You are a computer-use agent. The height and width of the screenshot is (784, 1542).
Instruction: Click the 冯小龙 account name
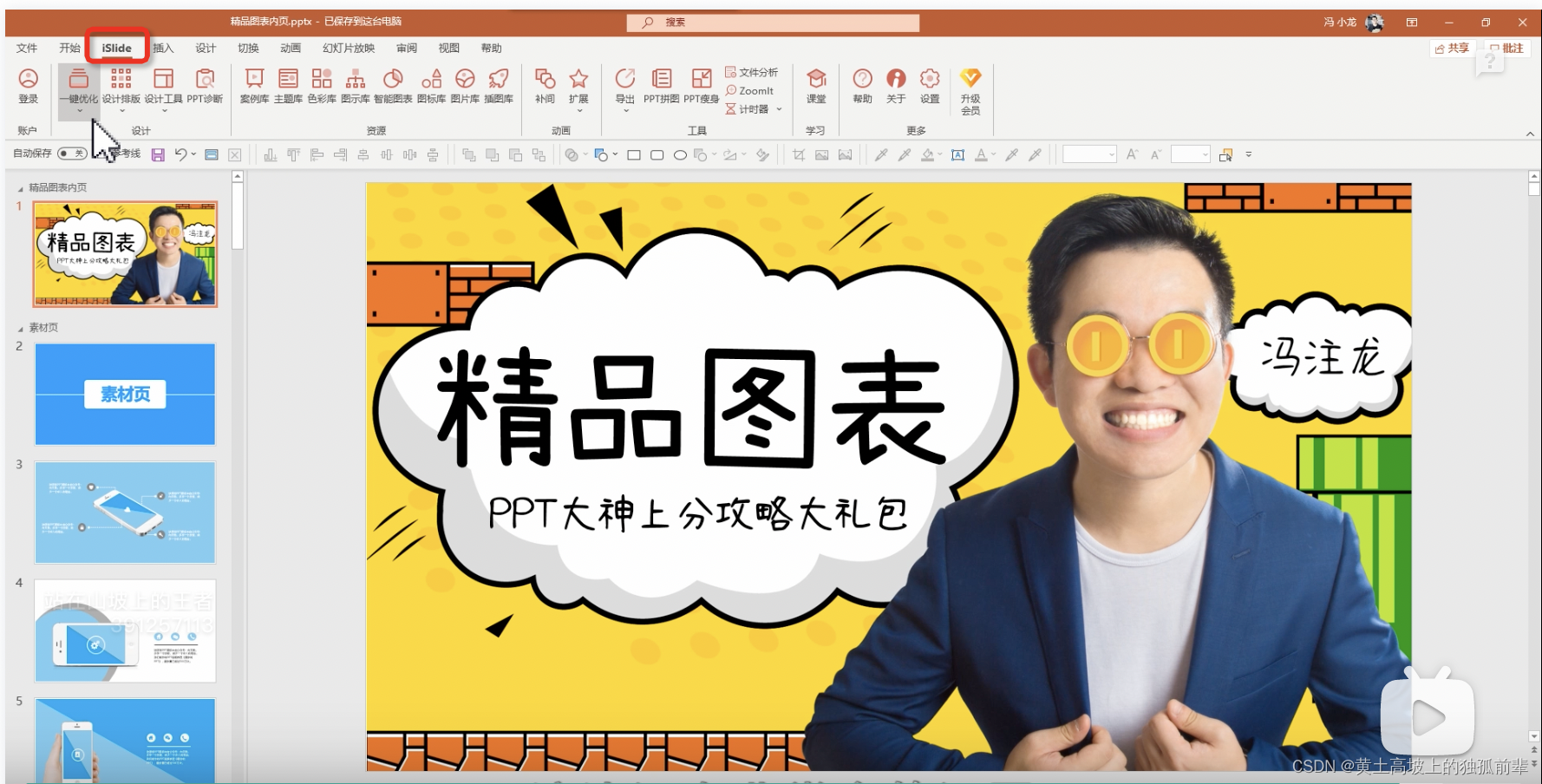[1339, 23]
